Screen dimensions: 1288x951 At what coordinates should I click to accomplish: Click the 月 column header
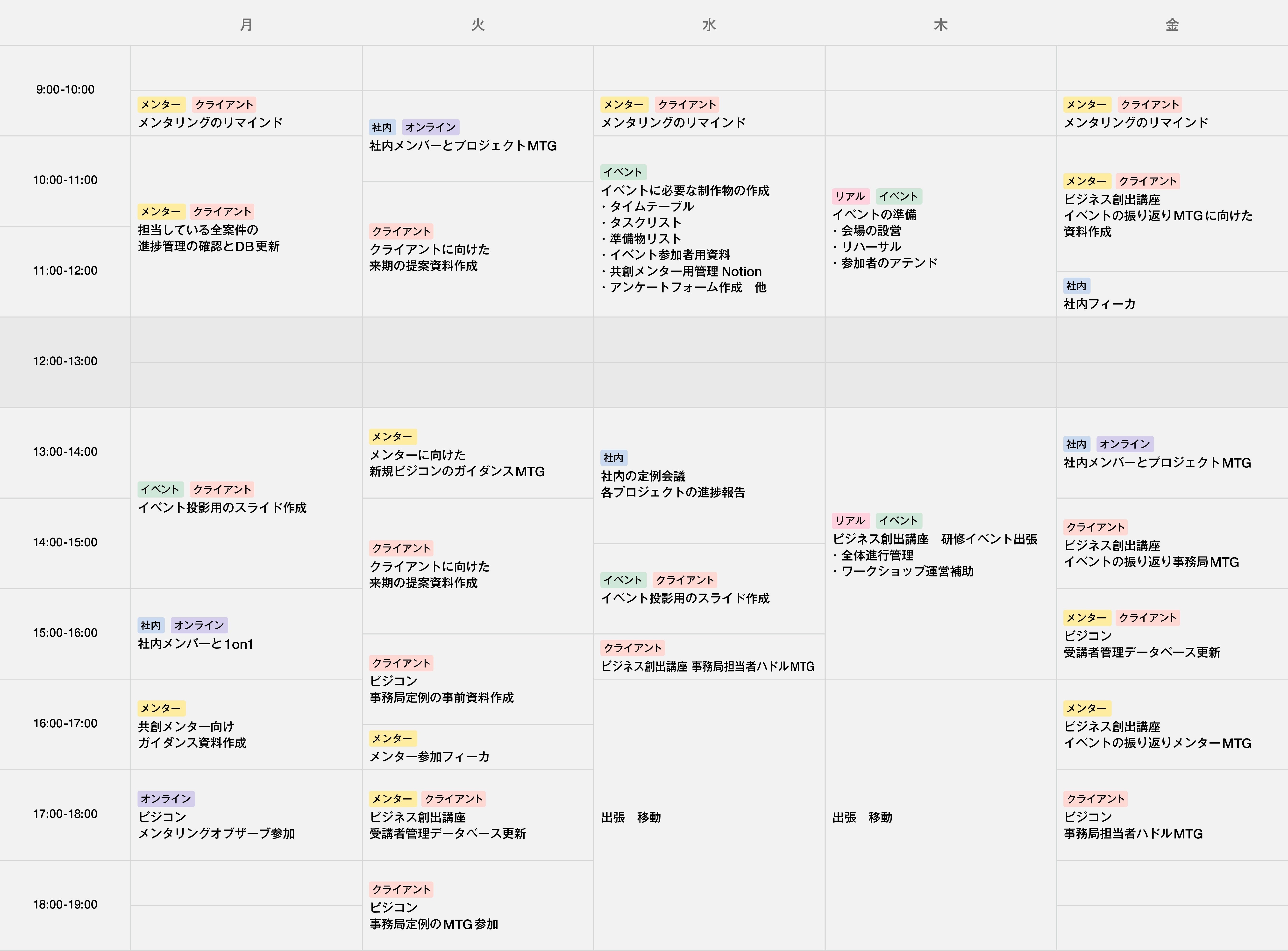[246, 25]
